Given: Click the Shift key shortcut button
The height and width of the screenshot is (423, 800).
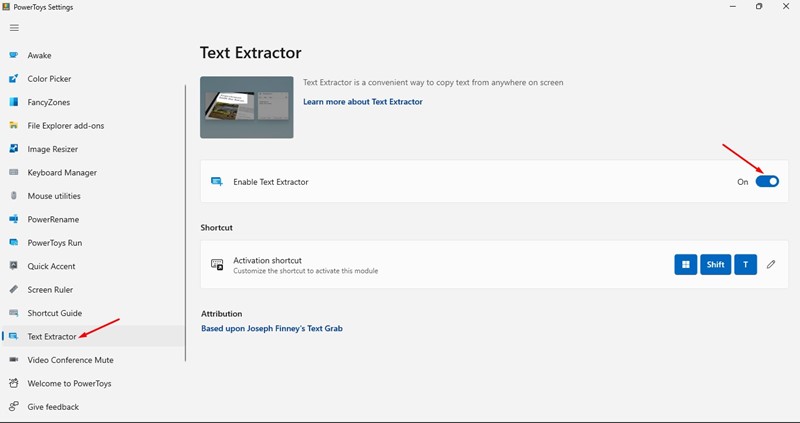Looking at the screenshot, I should (x=715, y=265).
